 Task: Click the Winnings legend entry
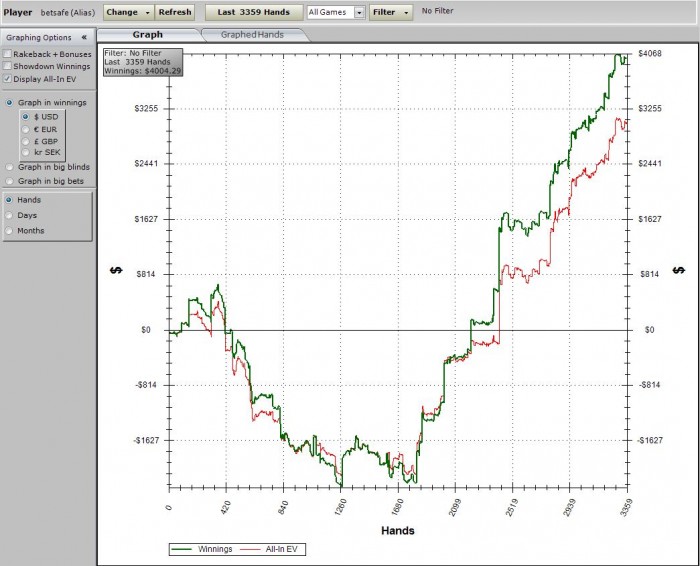[202, 549]
